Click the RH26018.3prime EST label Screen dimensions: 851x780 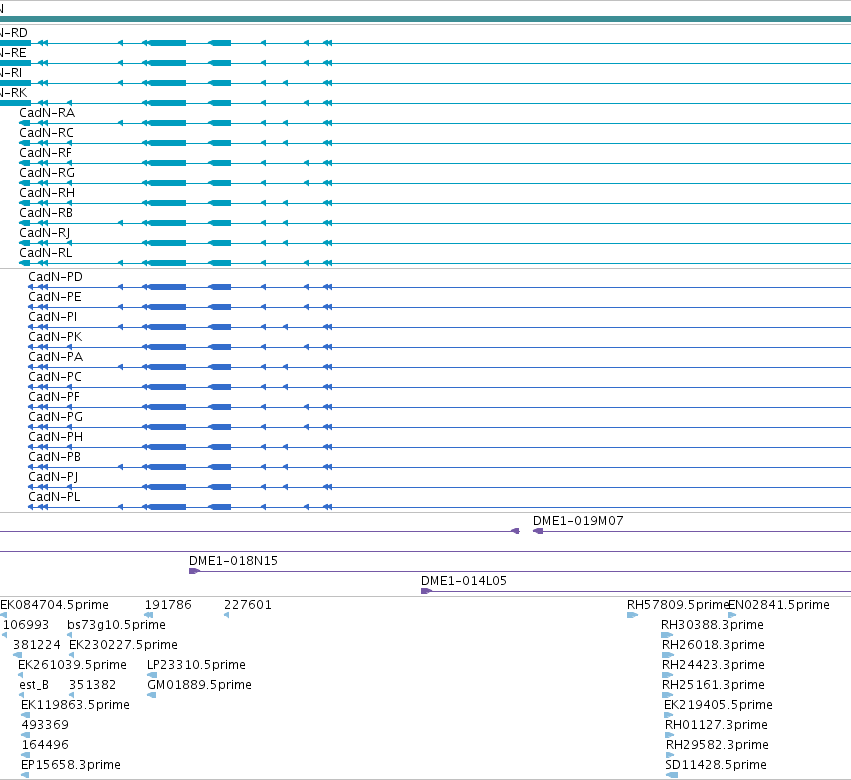click(x=713, y=645)
